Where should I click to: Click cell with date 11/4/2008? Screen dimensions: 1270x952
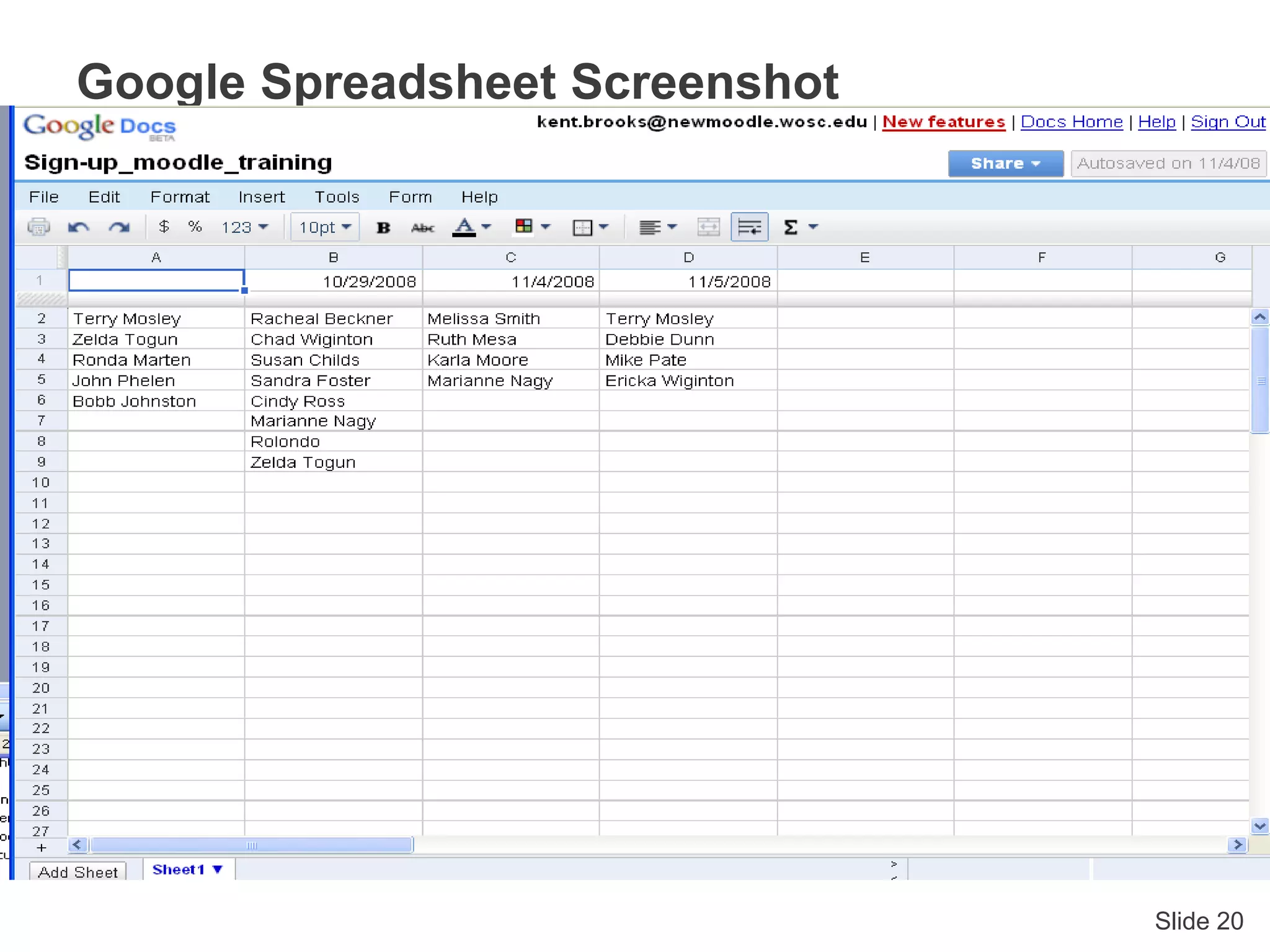click(511, 281)
